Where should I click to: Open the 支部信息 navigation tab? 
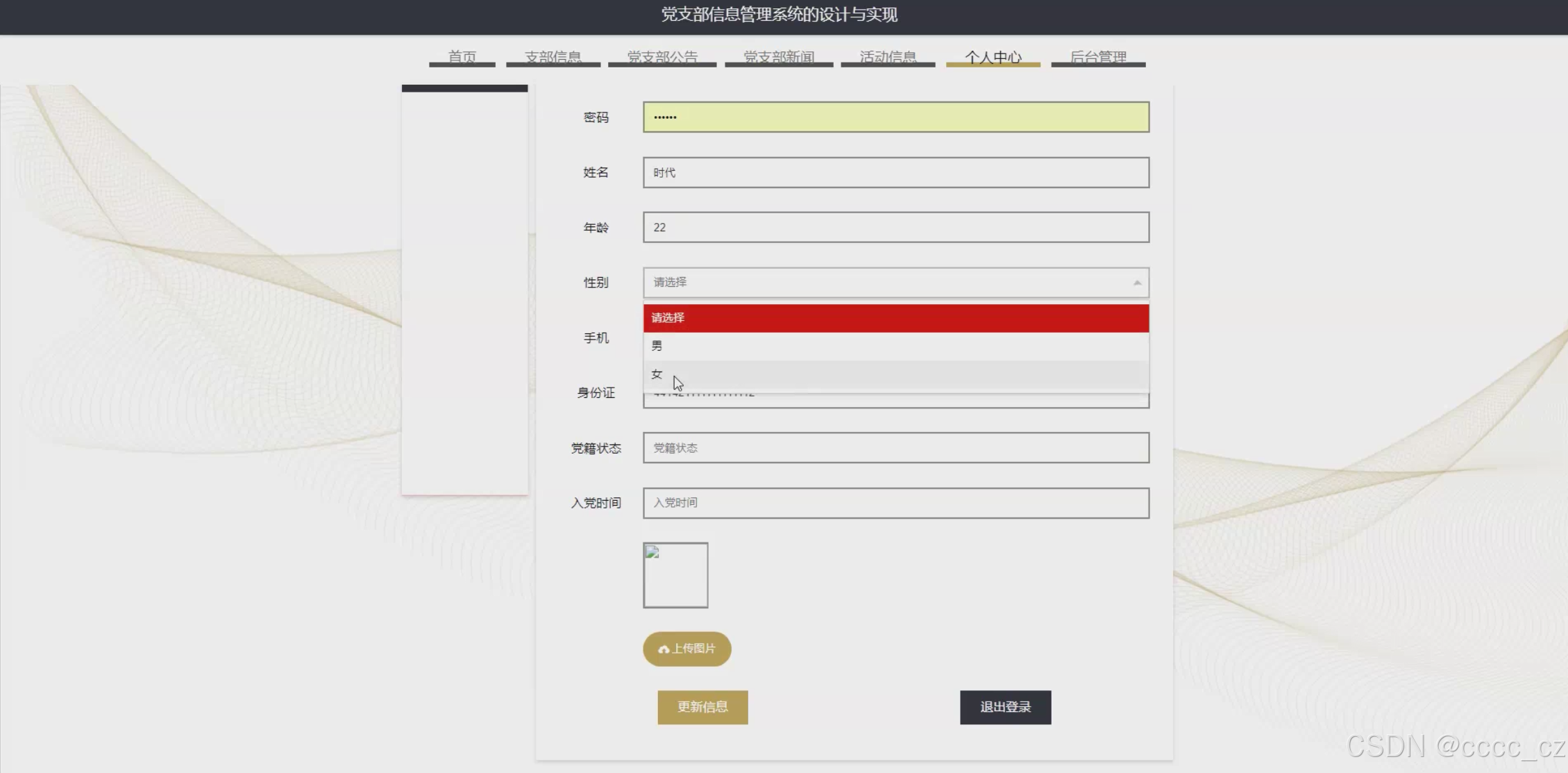pos(553,56)
